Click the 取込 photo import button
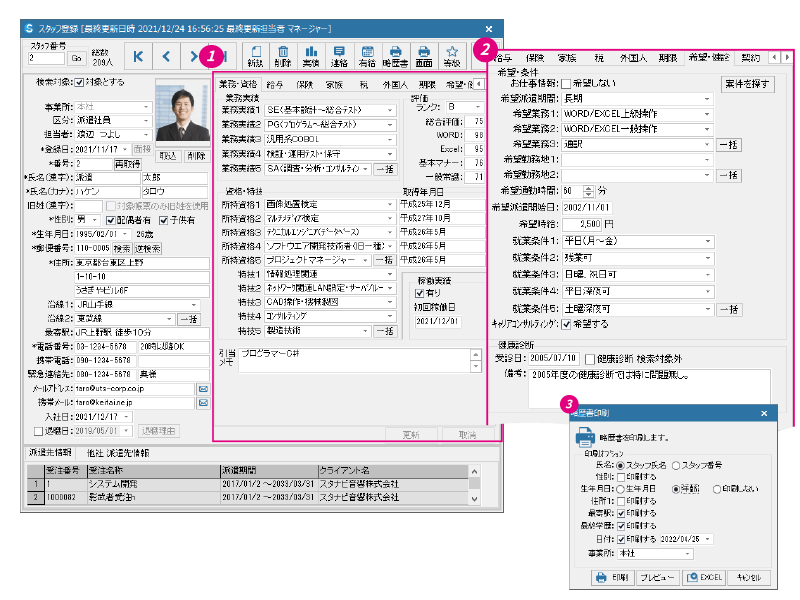Screen dimensions: 800x600 click(x=168, y=156)
